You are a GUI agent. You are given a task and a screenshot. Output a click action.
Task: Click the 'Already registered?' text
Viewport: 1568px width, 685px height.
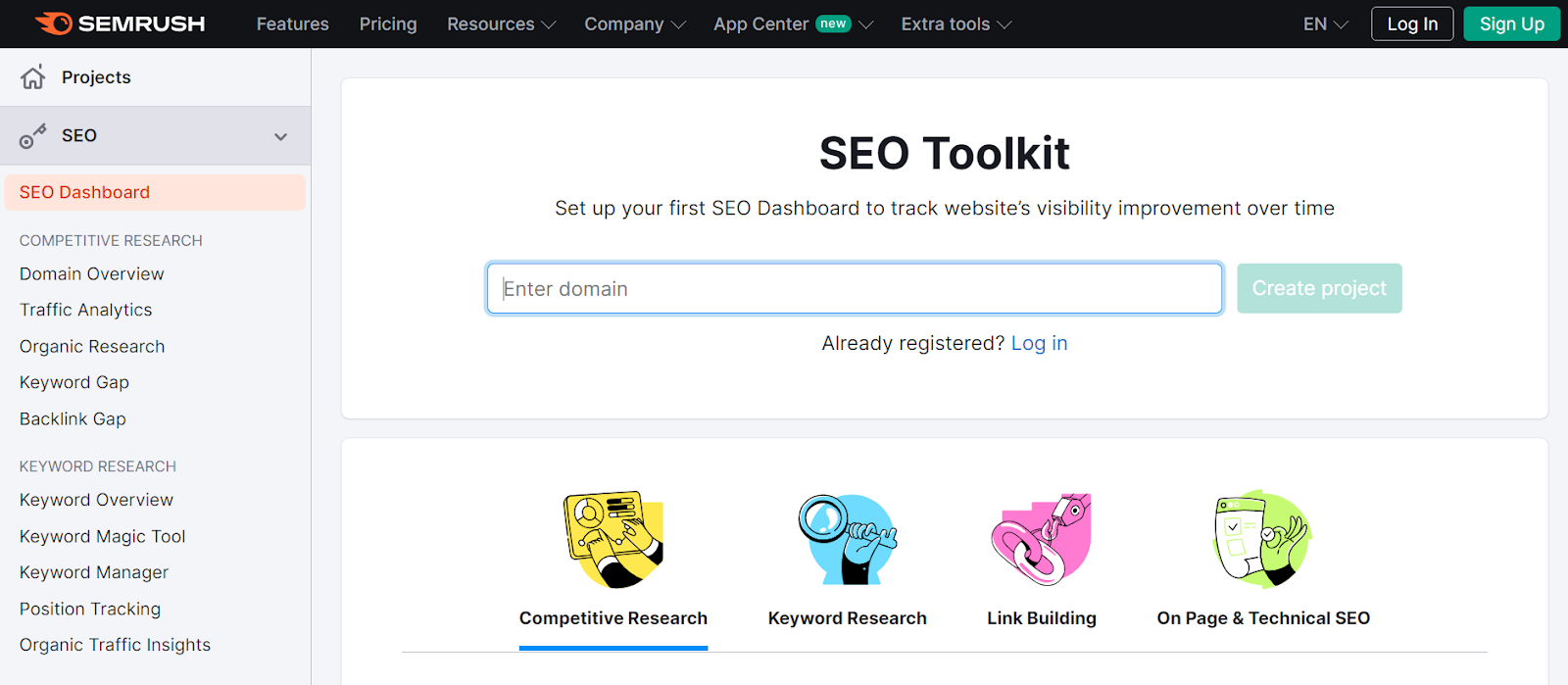coord(913,343)
